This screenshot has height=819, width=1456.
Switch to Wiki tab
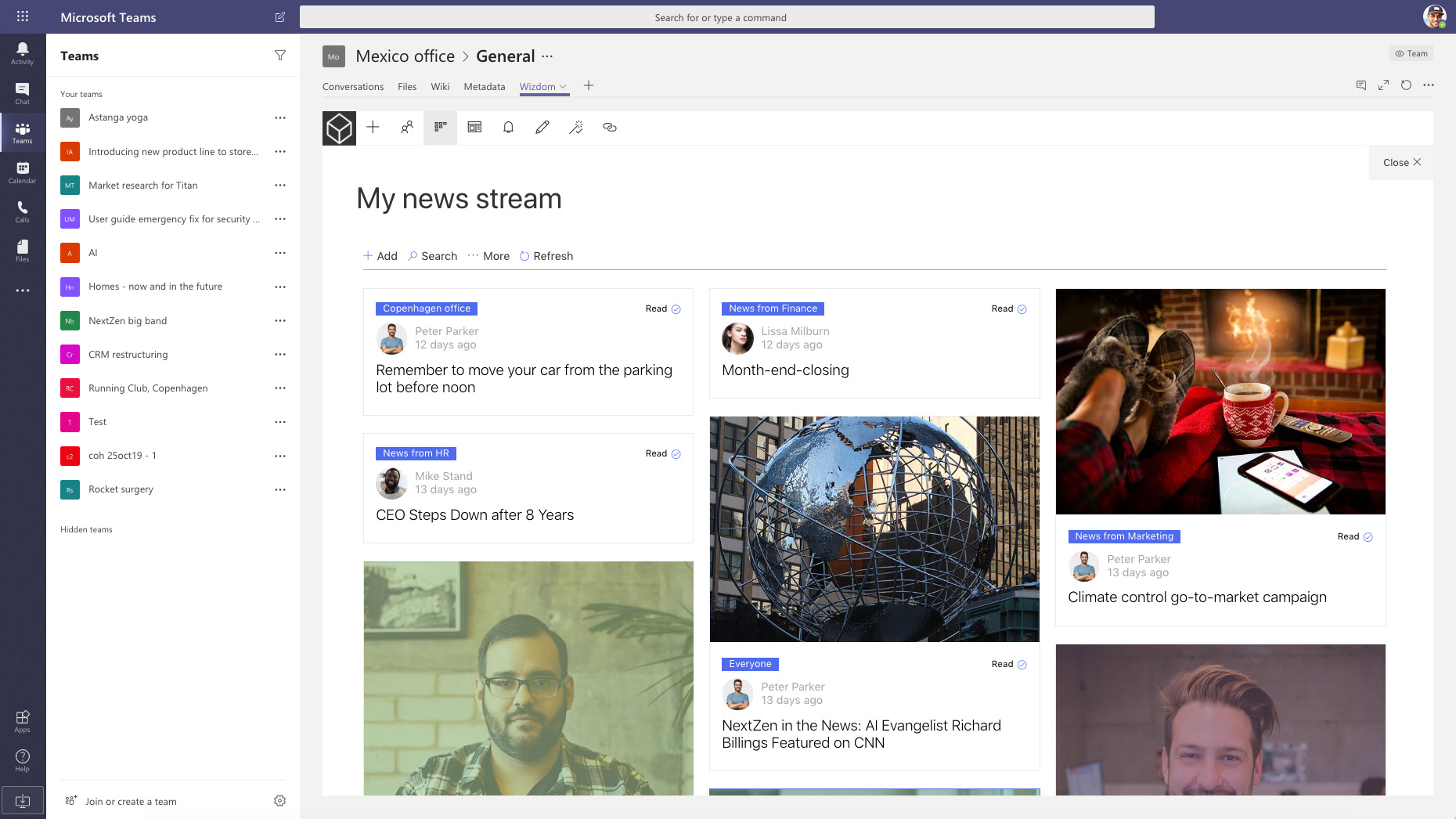point(440,87)
